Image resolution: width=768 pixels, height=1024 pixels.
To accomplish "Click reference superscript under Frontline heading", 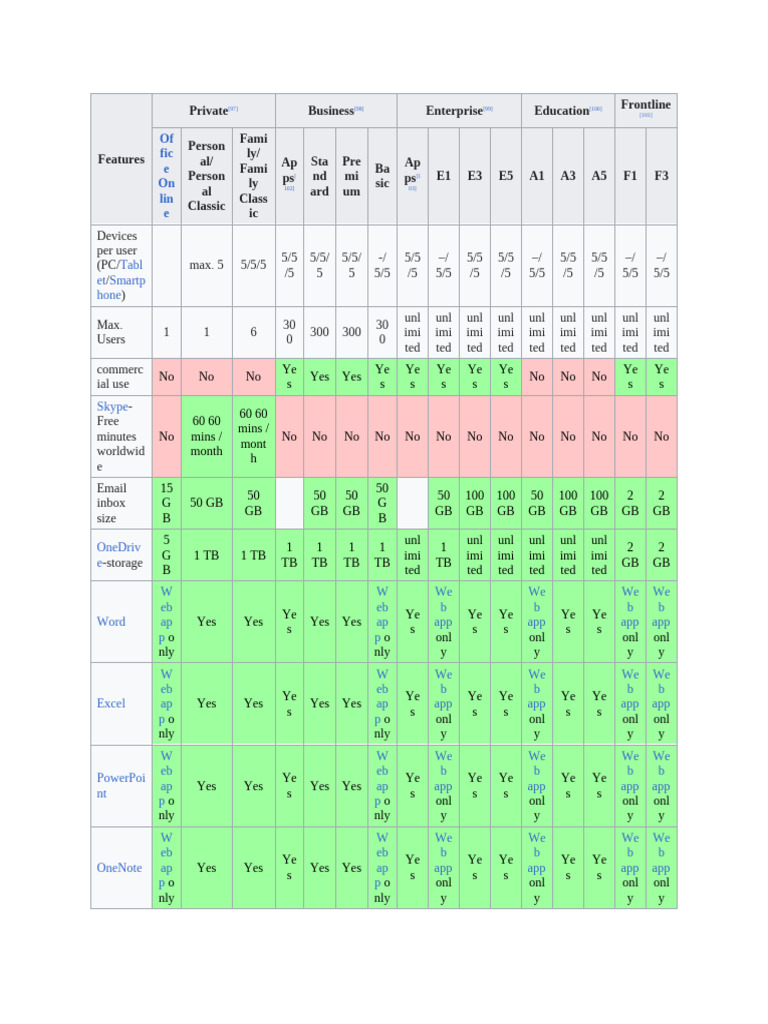I will [x=646, y=115].
